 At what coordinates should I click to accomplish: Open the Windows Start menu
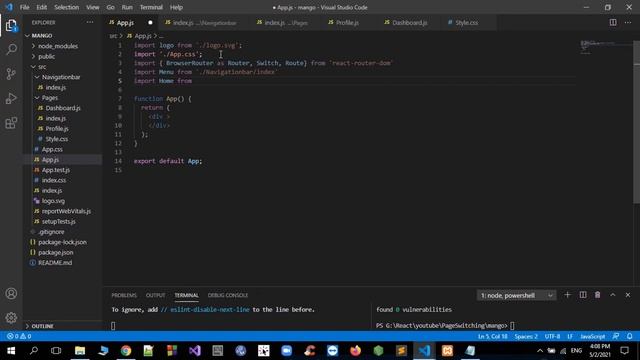pos(11,351)
